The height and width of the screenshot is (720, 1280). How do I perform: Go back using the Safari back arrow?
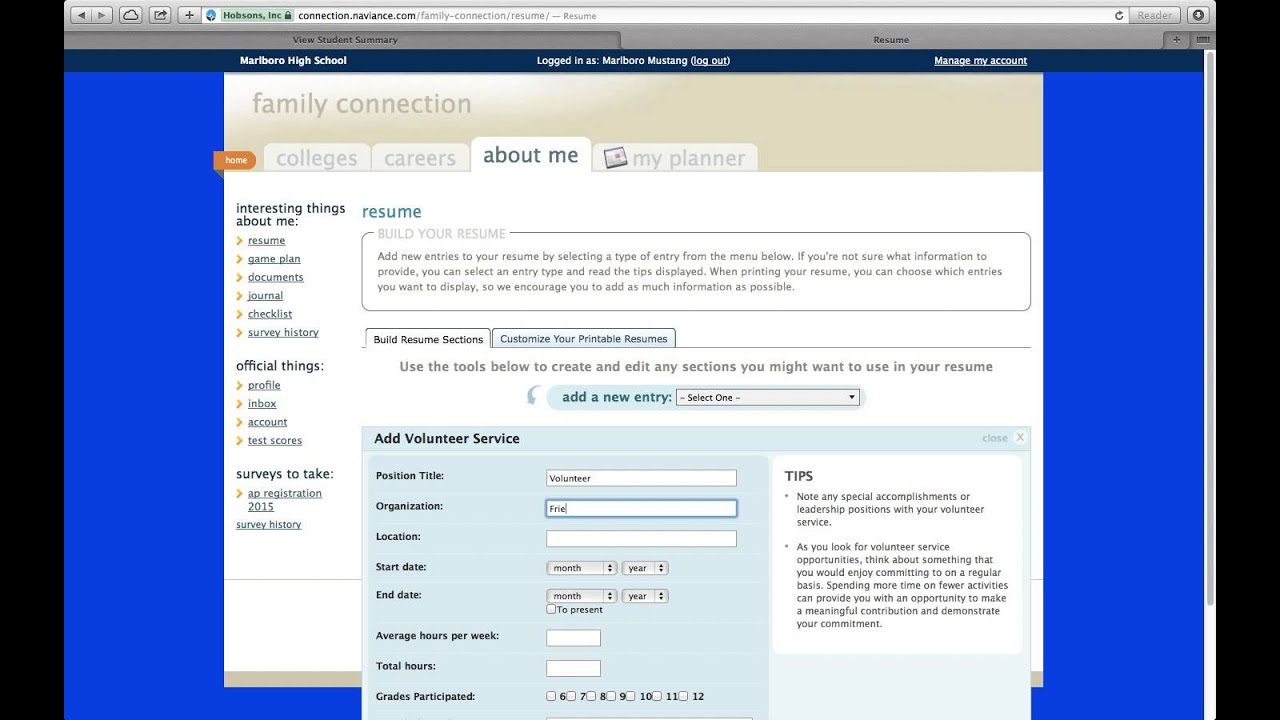[81, 15]
